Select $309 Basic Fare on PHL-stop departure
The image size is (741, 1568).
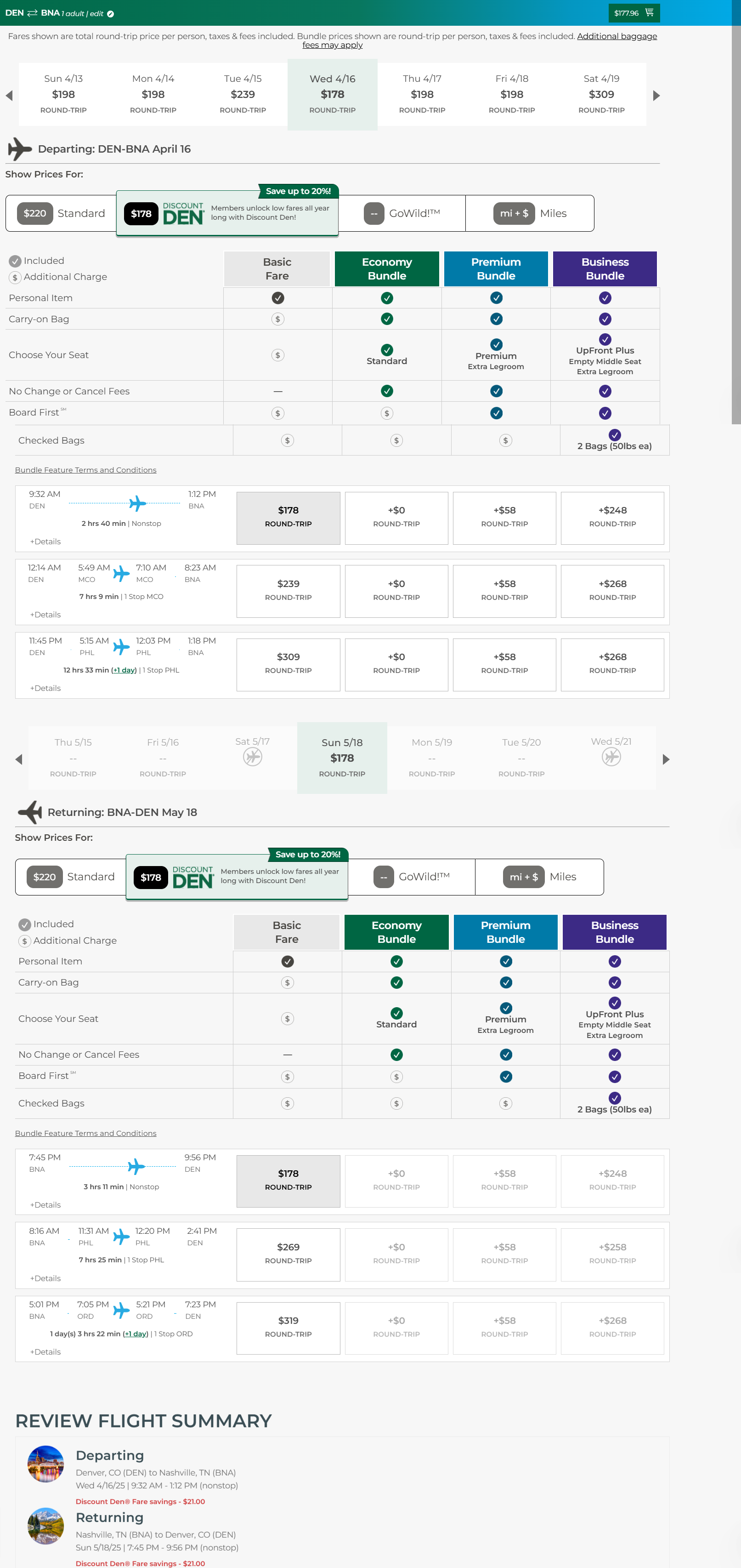point(288,665)
